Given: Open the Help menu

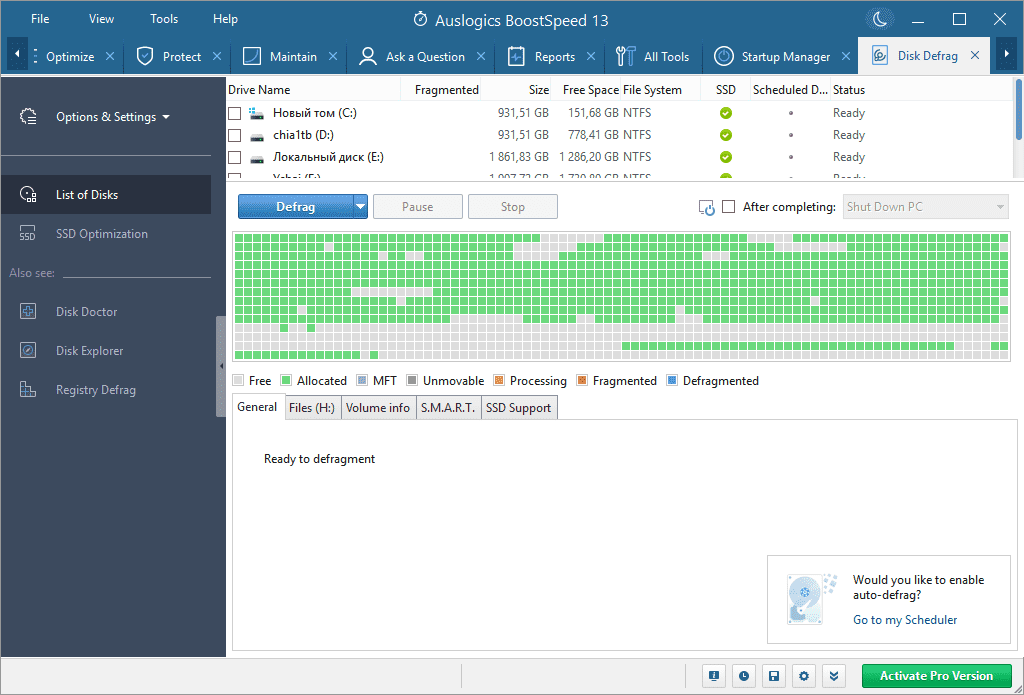Looking at the screenshot, I should pyautogui.click(x=225, y=19).
